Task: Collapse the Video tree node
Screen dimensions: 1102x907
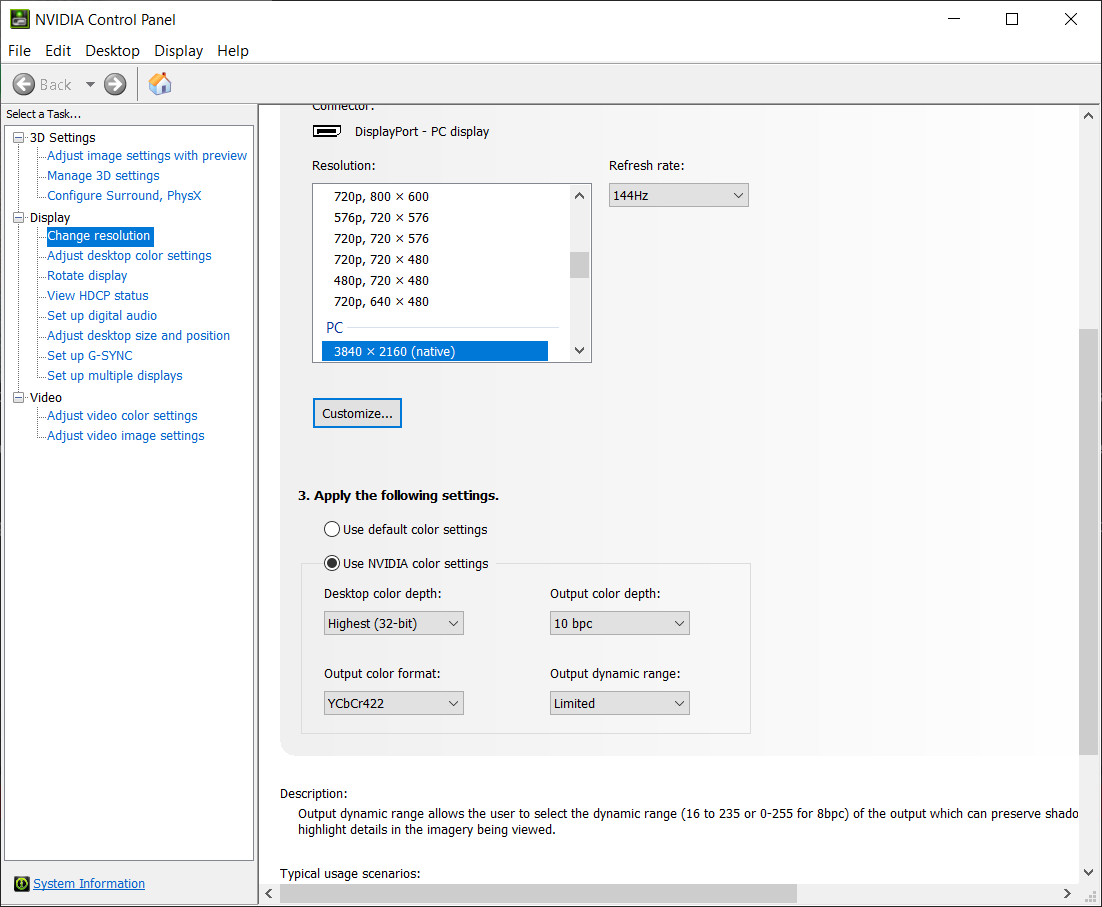Action: pyautogui.click(x=18, y=398)
